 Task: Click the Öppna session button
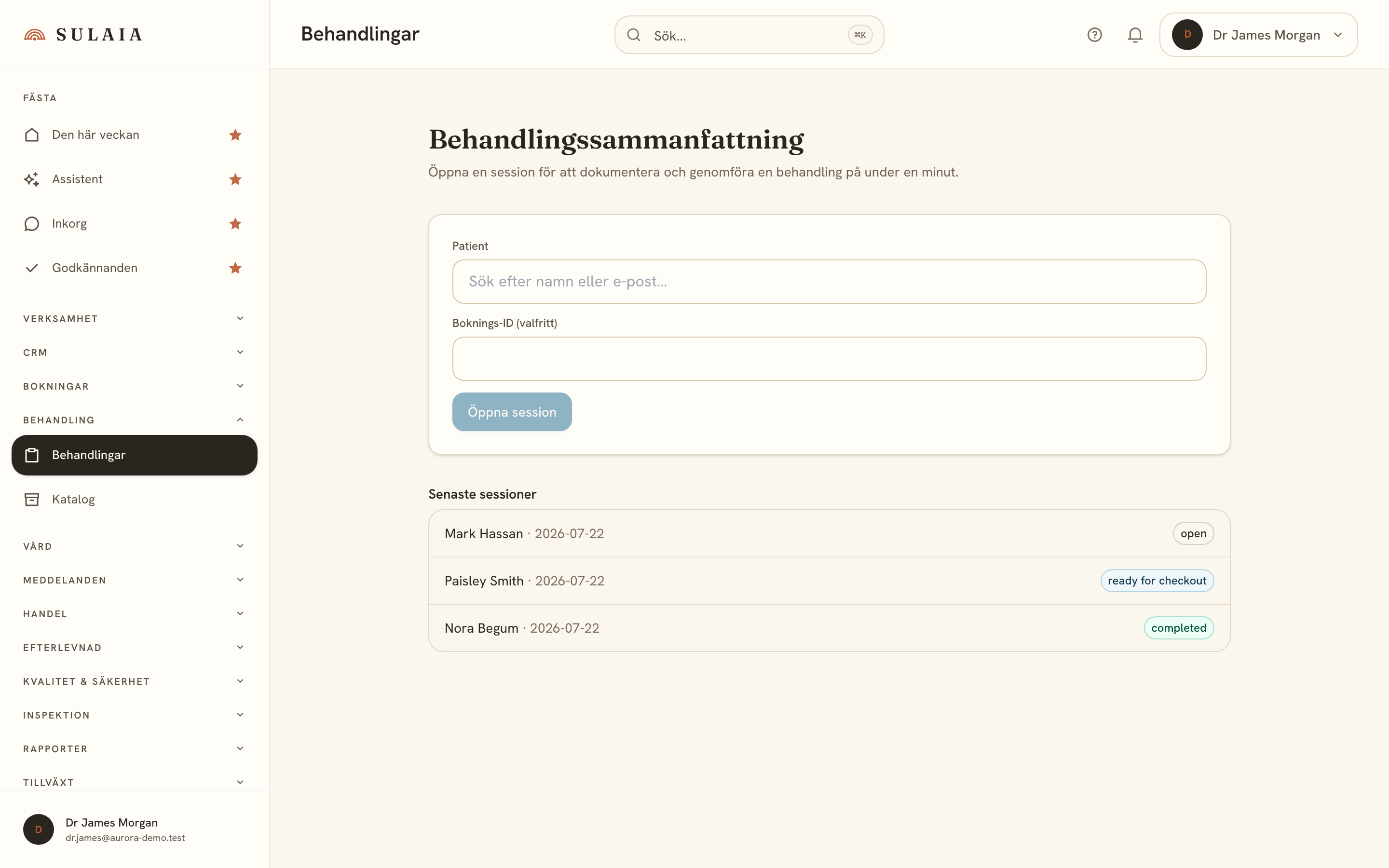click(512, 412)
